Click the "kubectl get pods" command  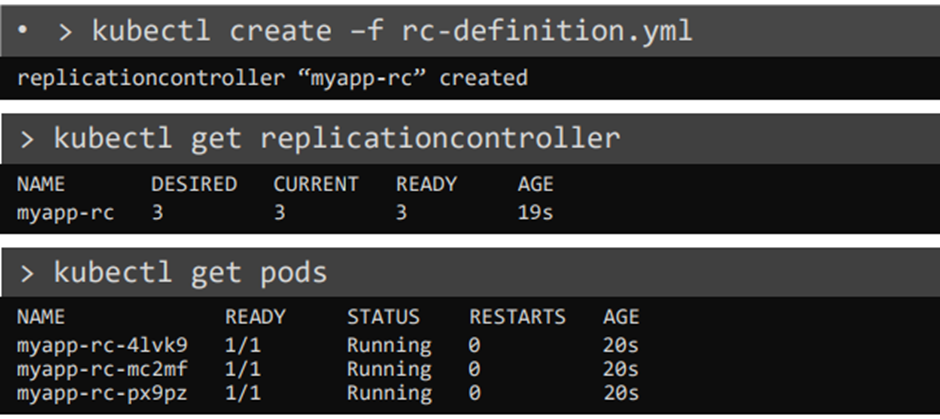click(191, 273)
